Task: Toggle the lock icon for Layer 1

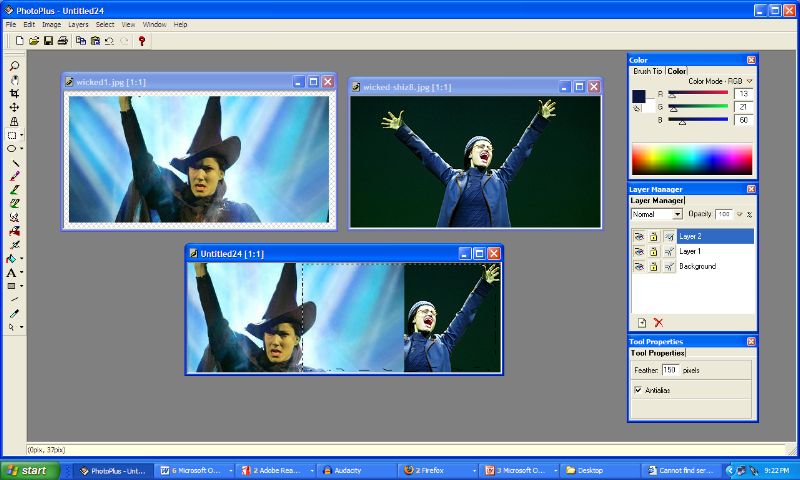Action: point(654,251)
